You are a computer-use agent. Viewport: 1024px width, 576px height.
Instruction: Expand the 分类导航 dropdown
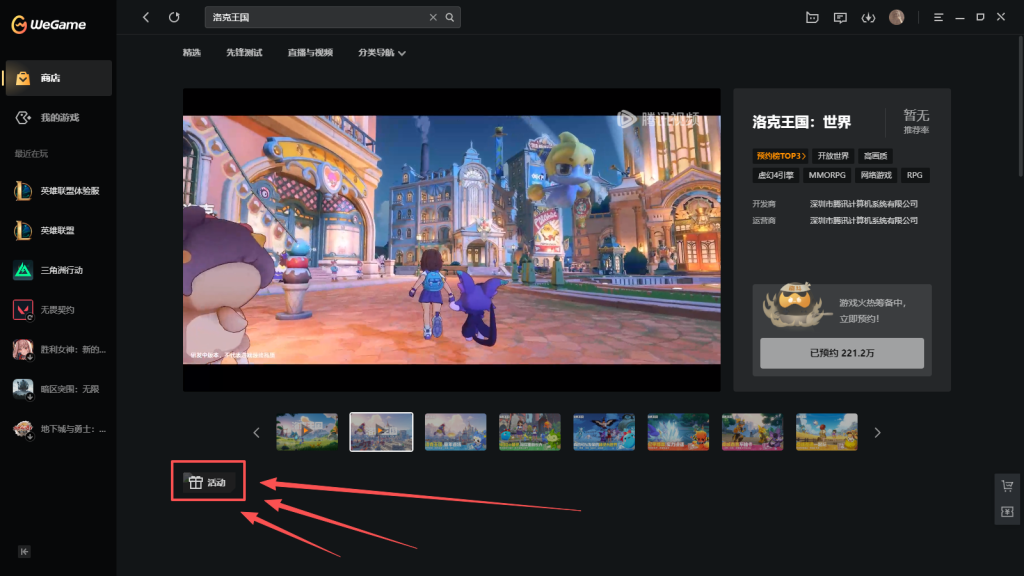pyautogui.click(x=382, y=52)
